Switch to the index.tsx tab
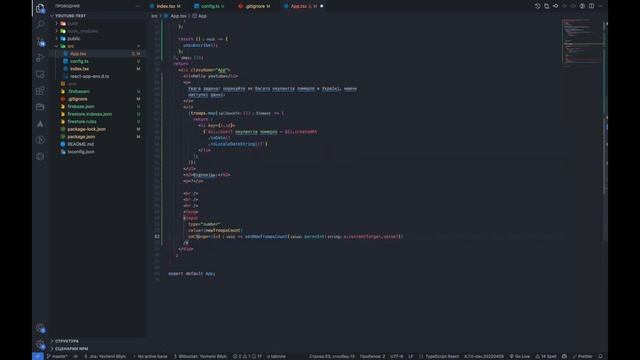Image resolution: width=640 pixels, height=360 pixels. [x=165, y=6]
